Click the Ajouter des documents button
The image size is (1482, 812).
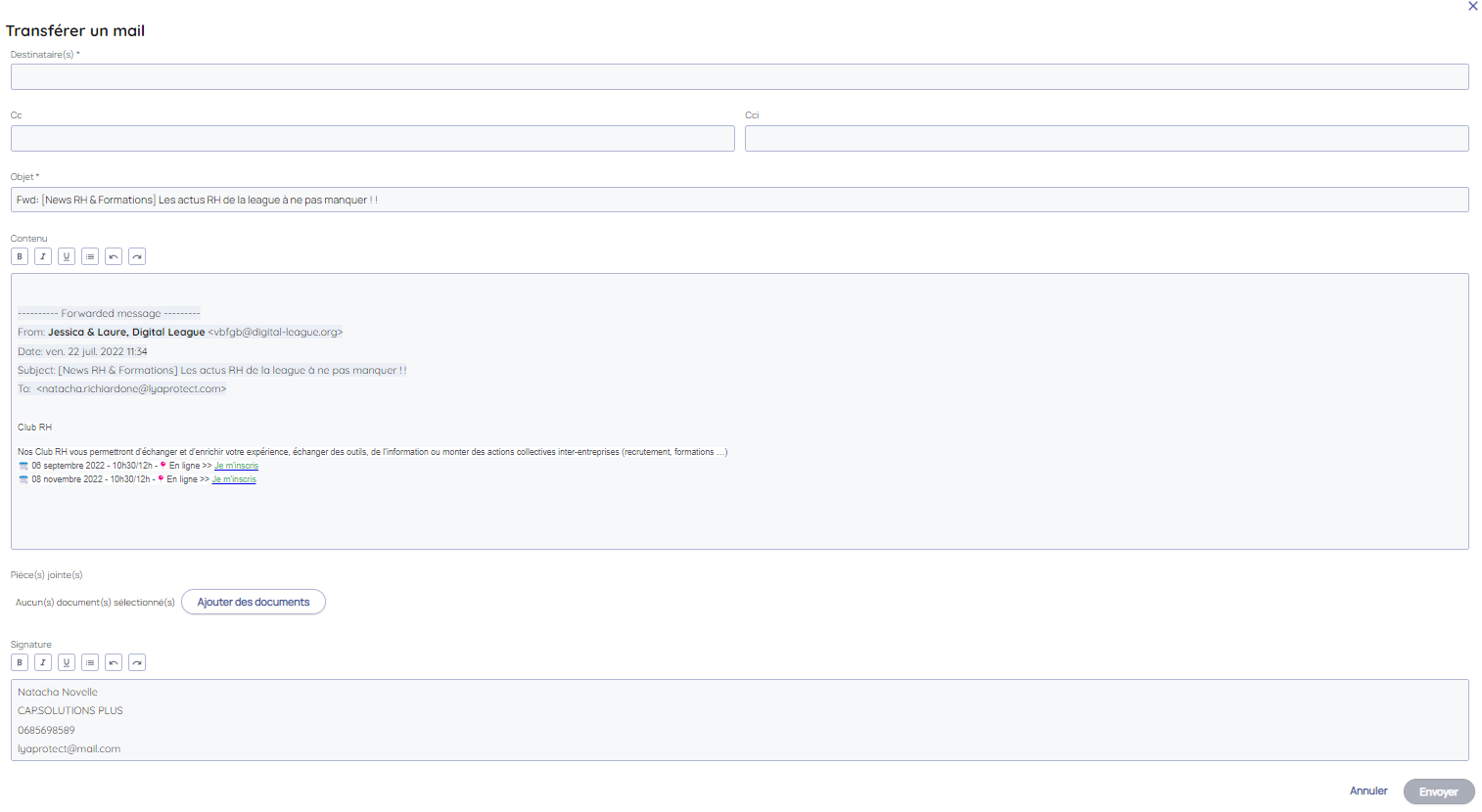tap(254, 602)
